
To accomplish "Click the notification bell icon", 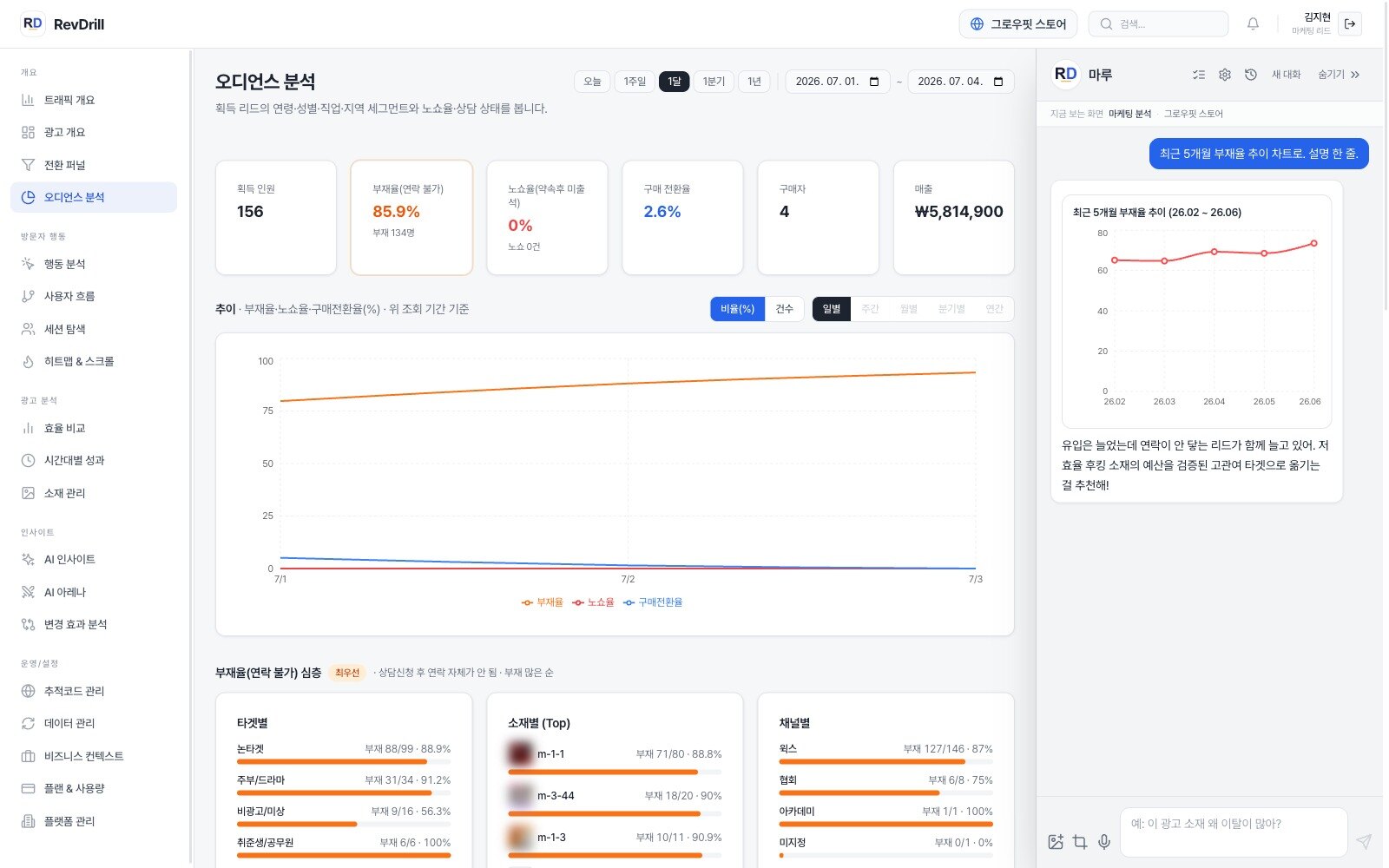I will (1253, 24).
